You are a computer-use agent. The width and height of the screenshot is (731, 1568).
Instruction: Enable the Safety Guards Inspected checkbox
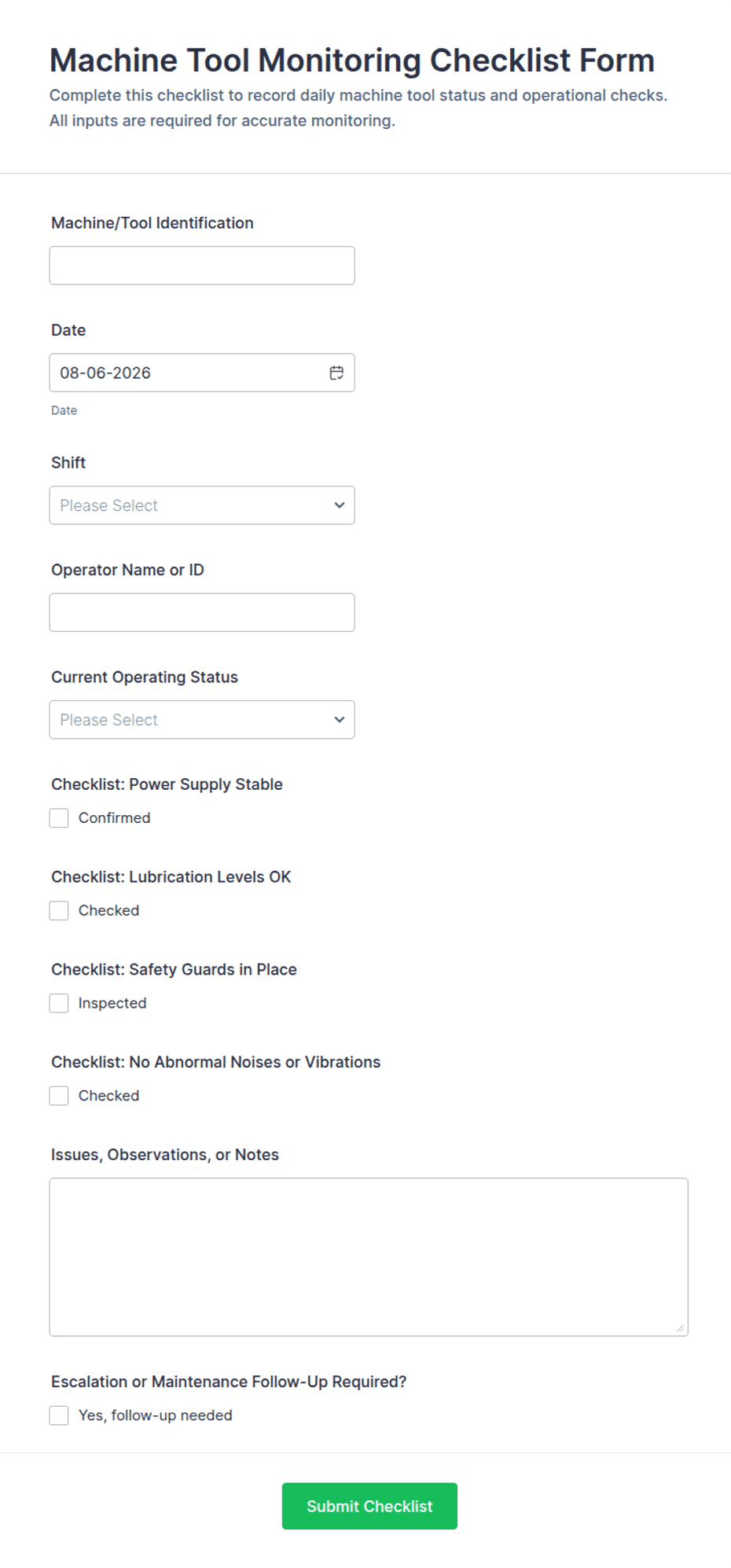[x=59, y=1004]
